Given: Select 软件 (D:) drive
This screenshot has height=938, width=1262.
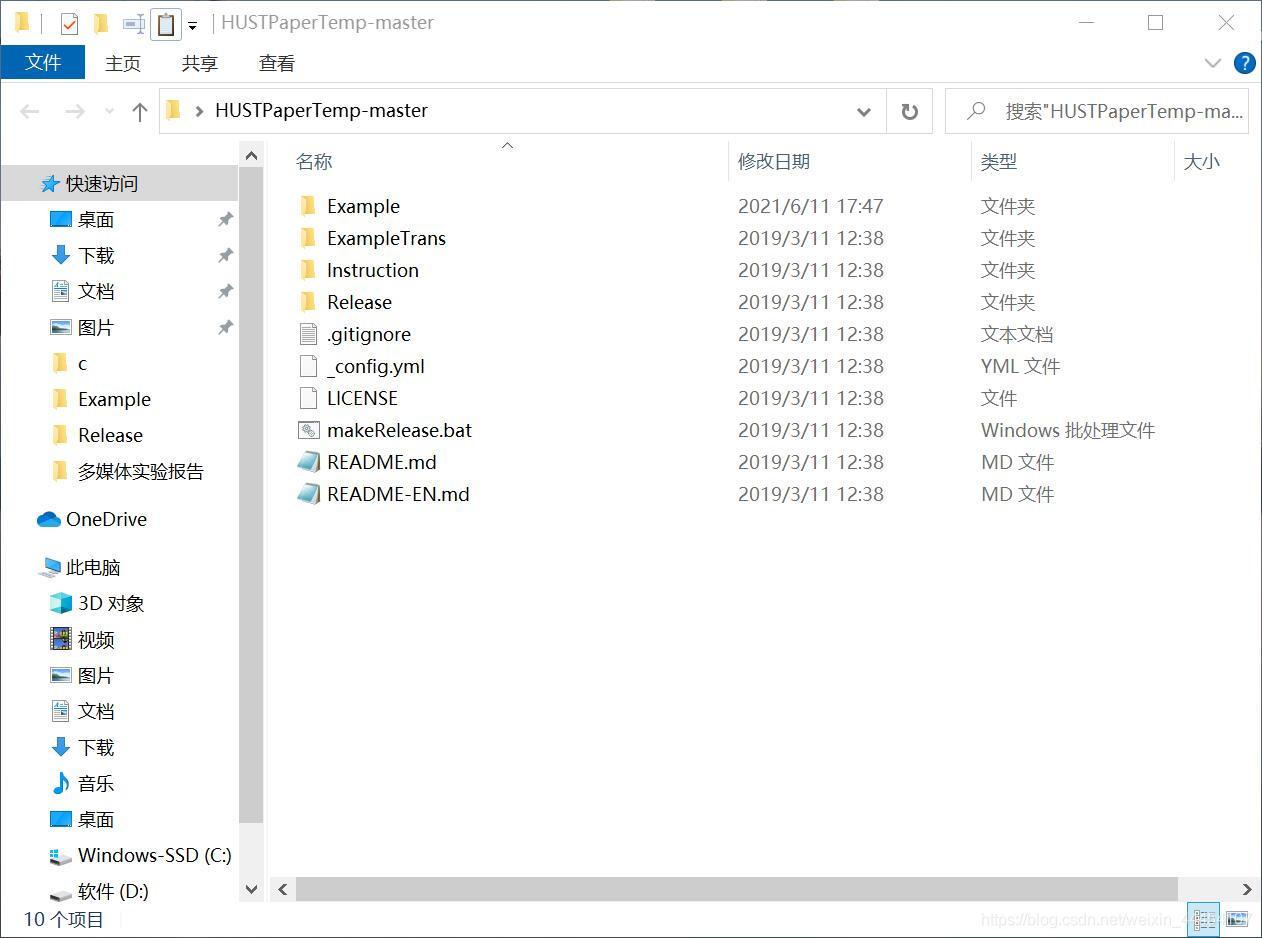Looking at the screenshot, I should click(99, 891).
